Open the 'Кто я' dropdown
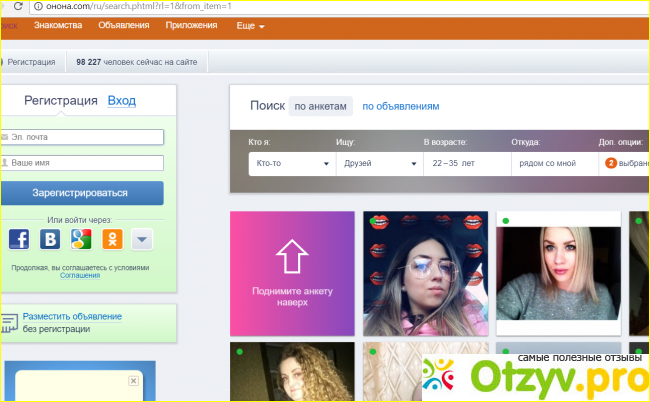The width and height of the screenshot is (650, 402). coord(291,163)
